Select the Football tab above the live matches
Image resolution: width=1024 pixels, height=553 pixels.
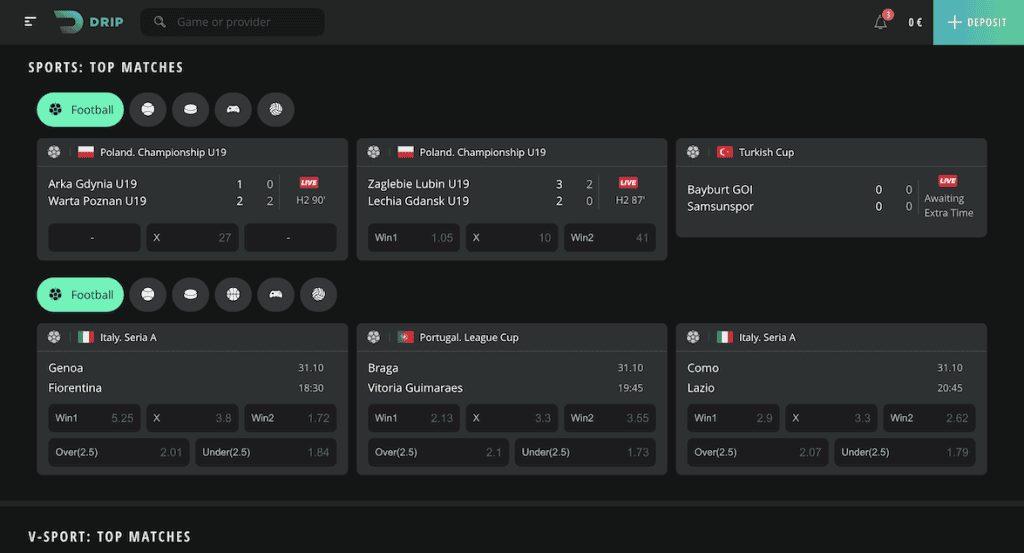point(80,110)
